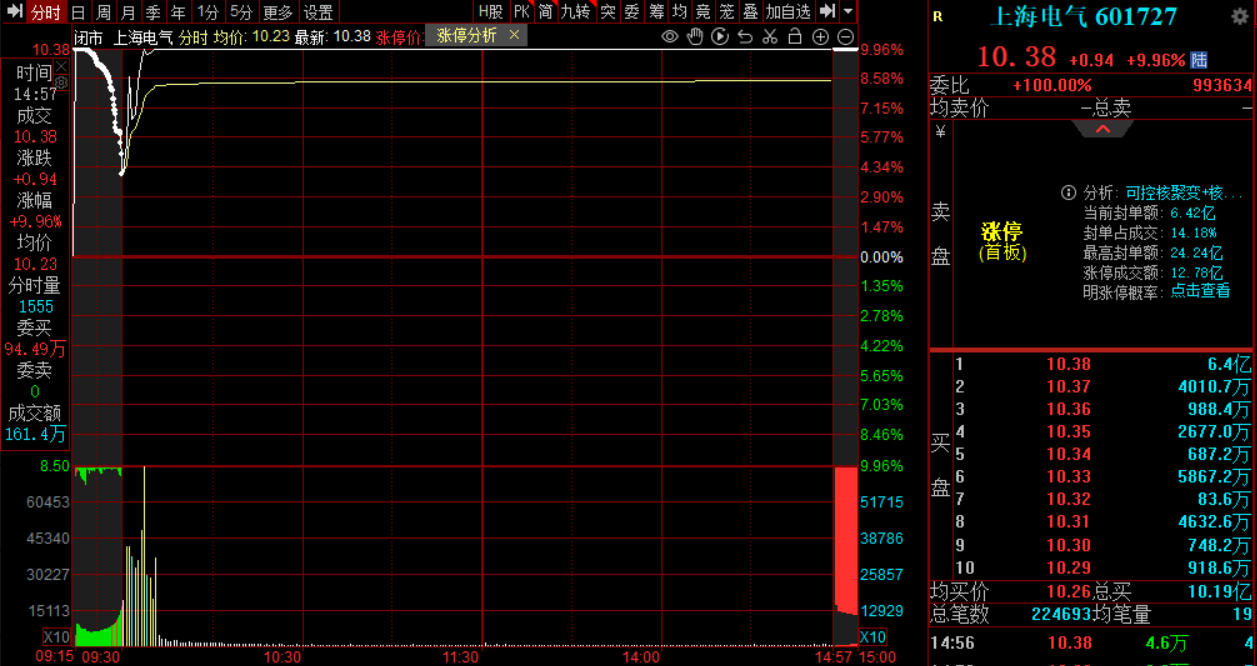Toggle the 叠 overlay button

[750, 12]
